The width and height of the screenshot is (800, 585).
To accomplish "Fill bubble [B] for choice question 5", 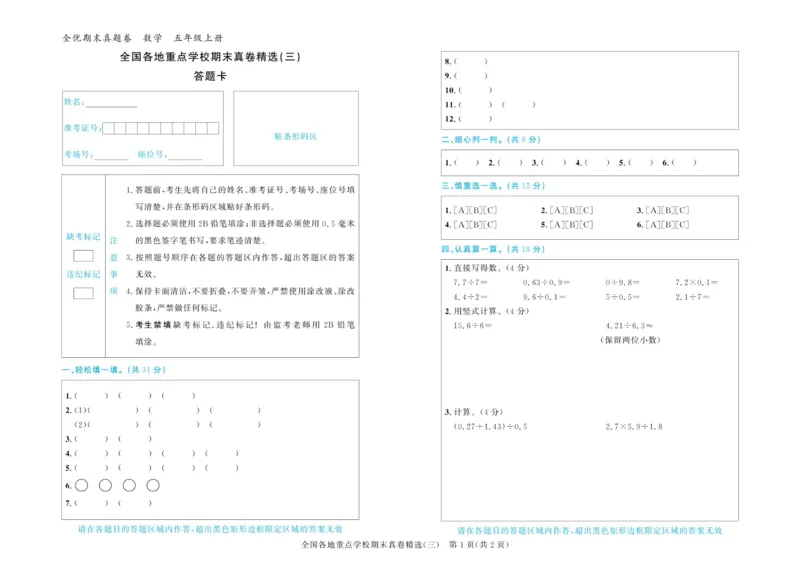I will pos(573,224).
